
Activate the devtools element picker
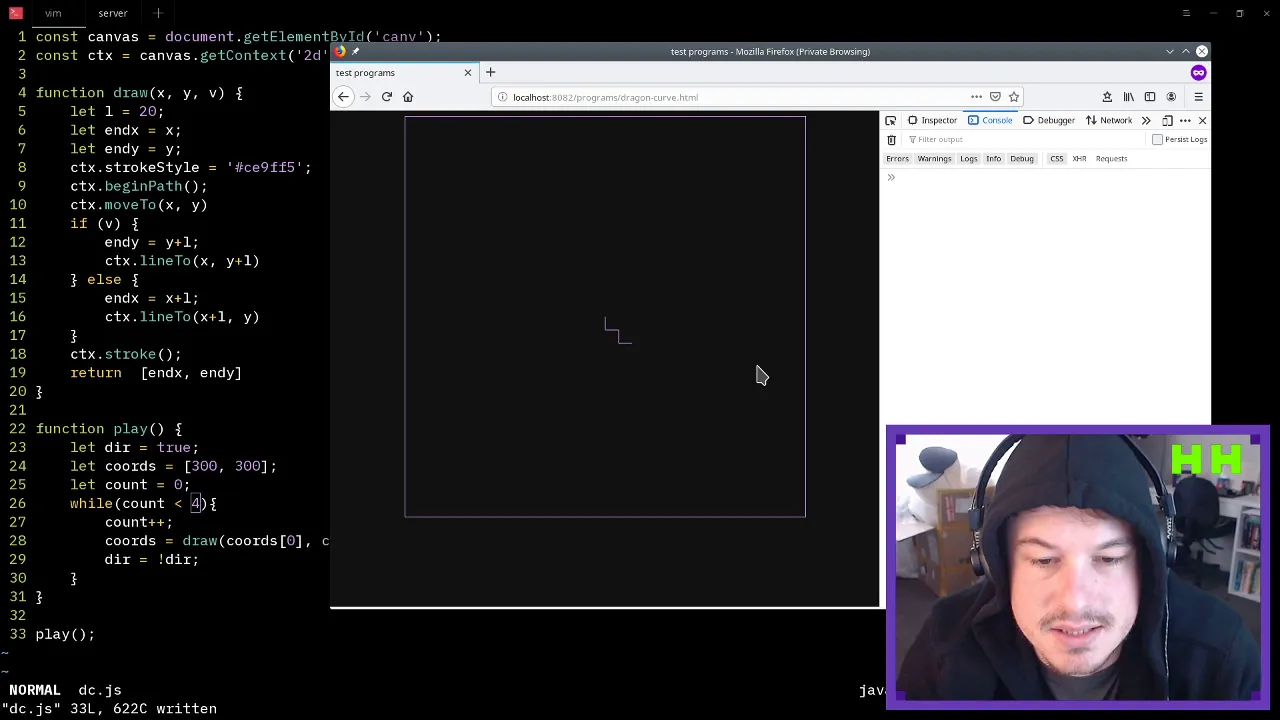[890, 120]
